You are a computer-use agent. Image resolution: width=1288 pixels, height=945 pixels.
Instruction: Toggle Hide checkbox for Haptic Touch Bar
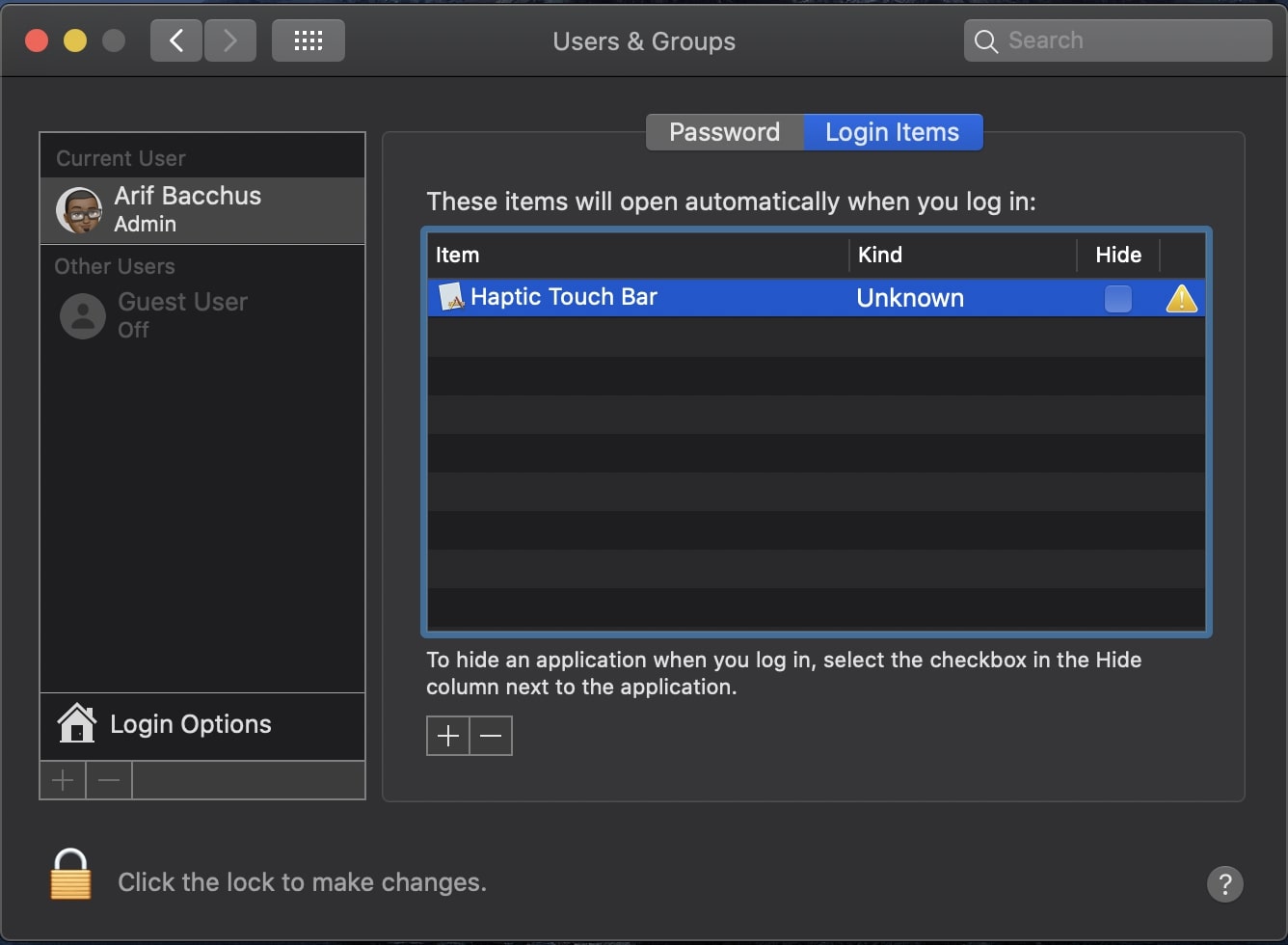1118,298
